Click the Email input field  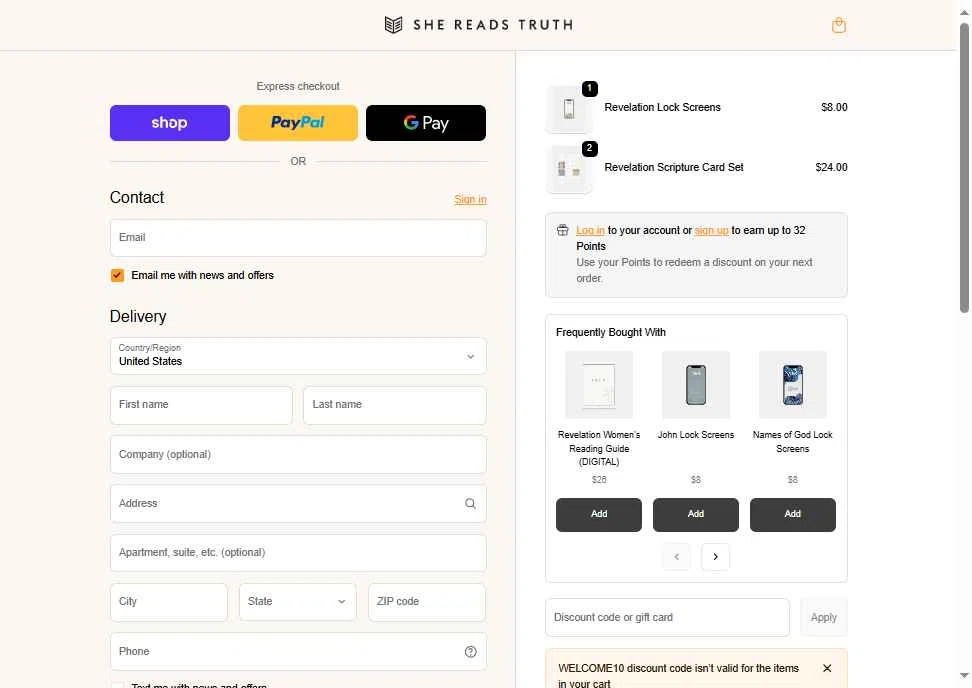[x=298, y=238]
